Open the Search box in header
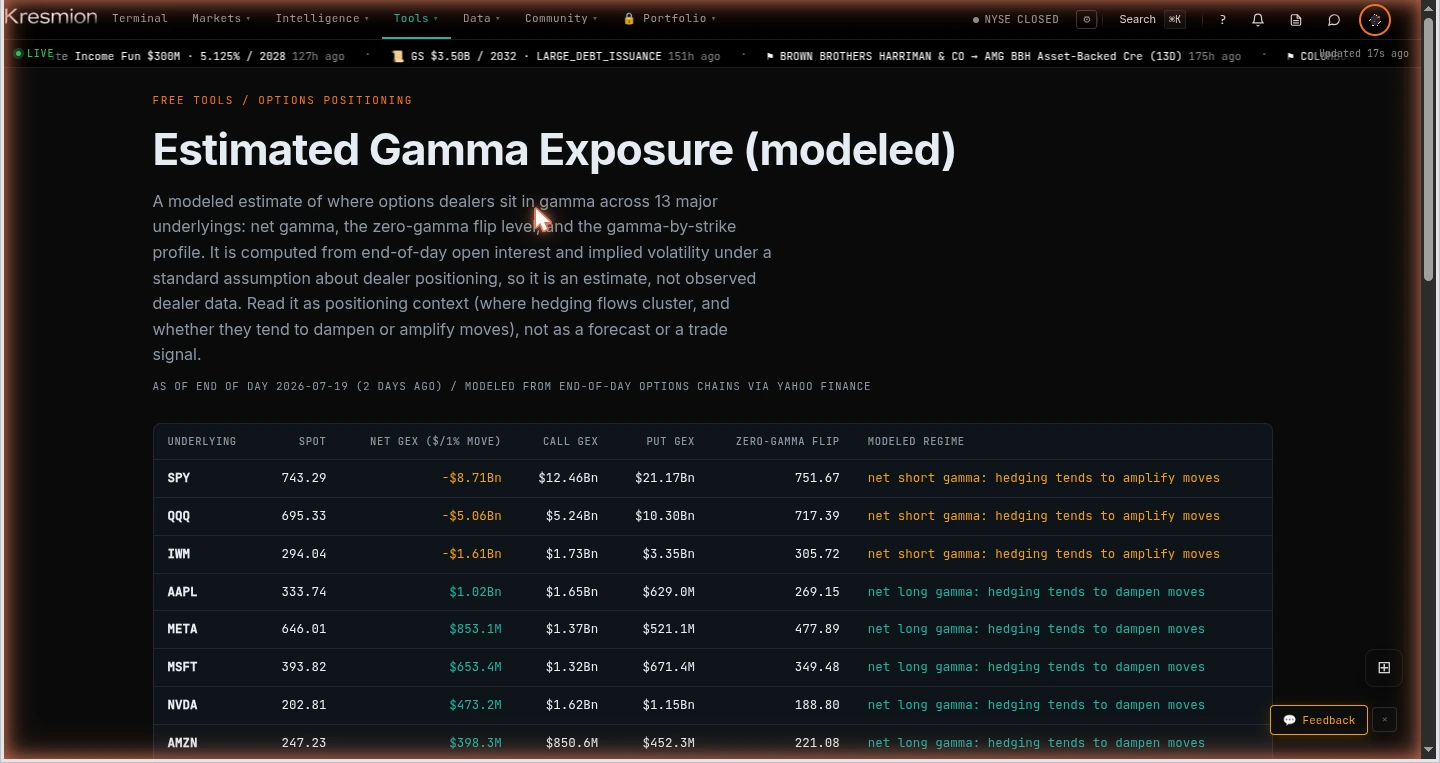Screen dimensions: 1440x763 [x=1151, y=19]
